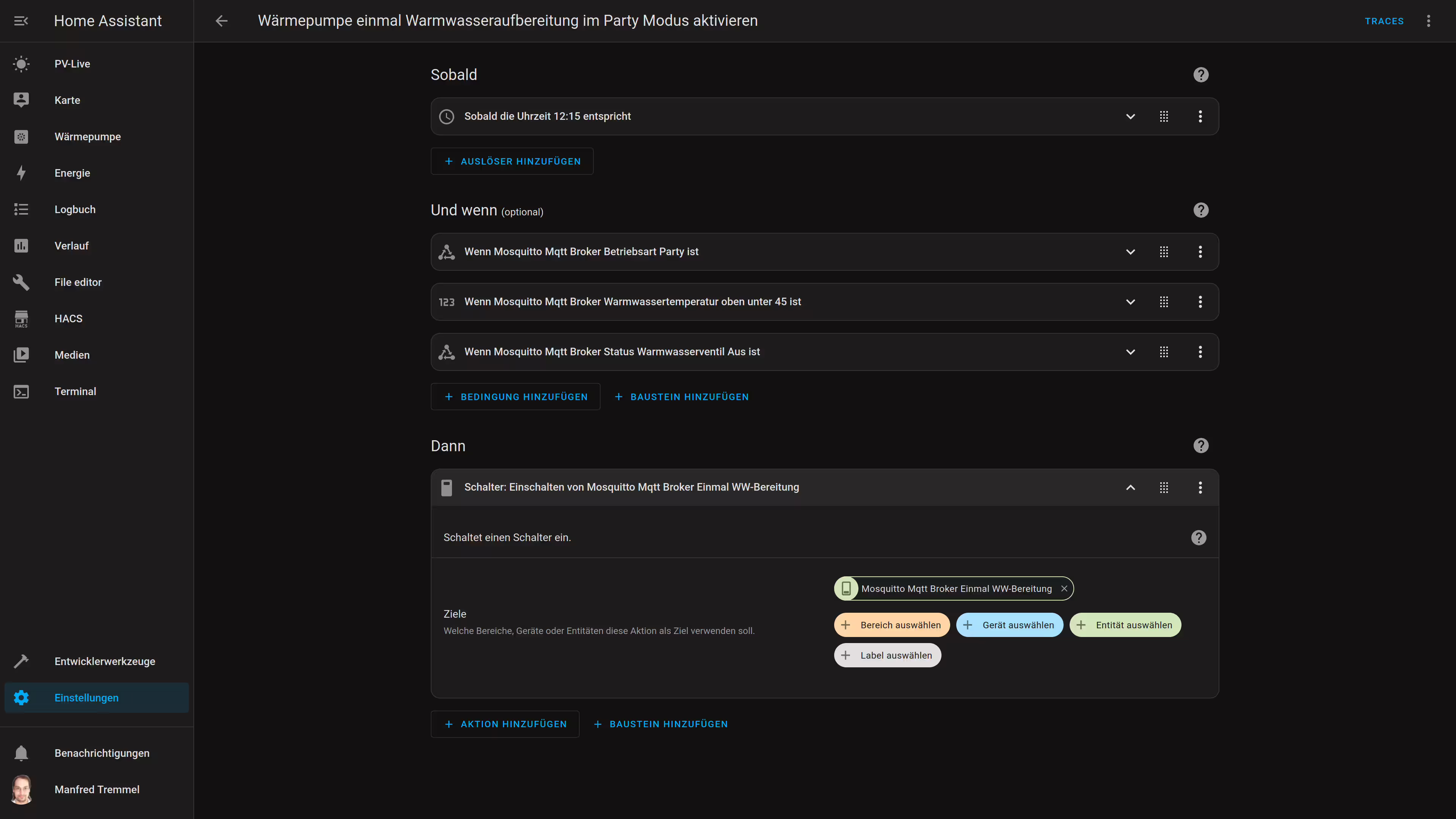Open the Wärmepumpe sidebar icon
The height and width of the screenshot is (819, 1456).
point(21,137)
